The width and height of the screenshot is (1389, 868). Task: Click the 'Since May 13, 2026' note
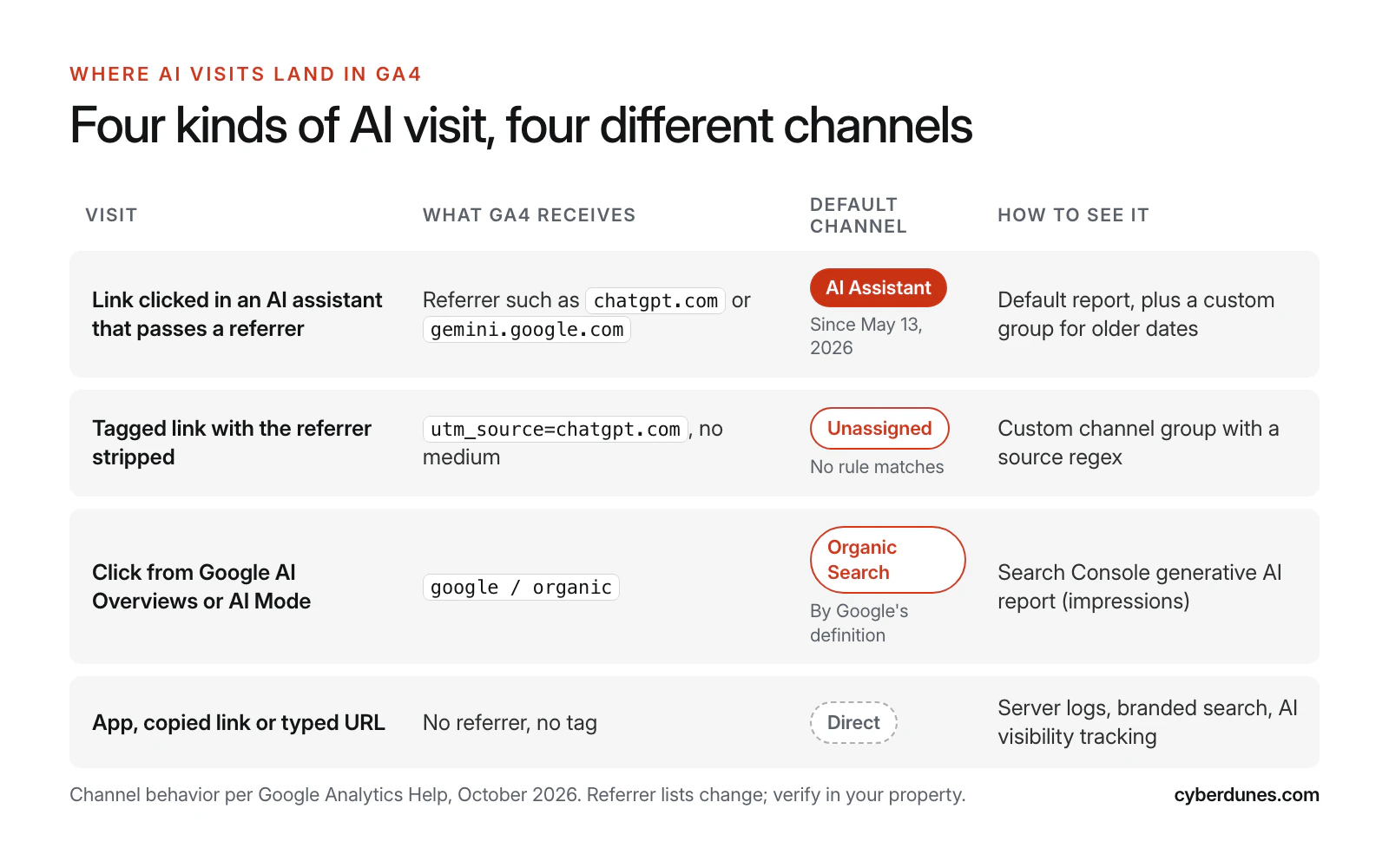866,336
